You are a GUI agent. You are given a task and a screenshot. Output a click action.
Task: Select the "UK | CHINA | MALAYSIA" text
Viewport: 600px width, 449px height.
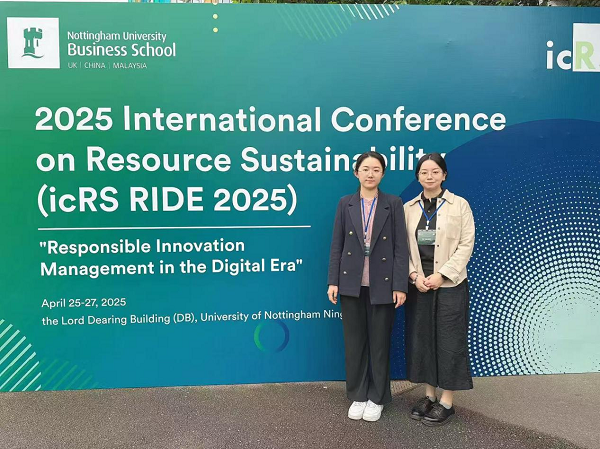[107, 65]
